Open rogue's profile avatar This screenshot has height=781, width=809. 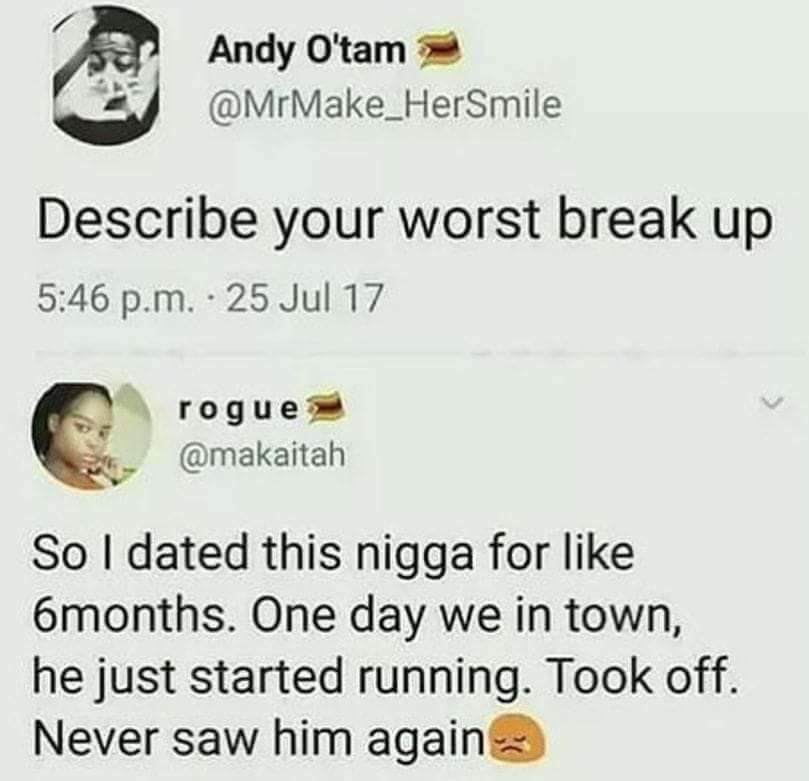pyautogui.click(x=93, y=436)
